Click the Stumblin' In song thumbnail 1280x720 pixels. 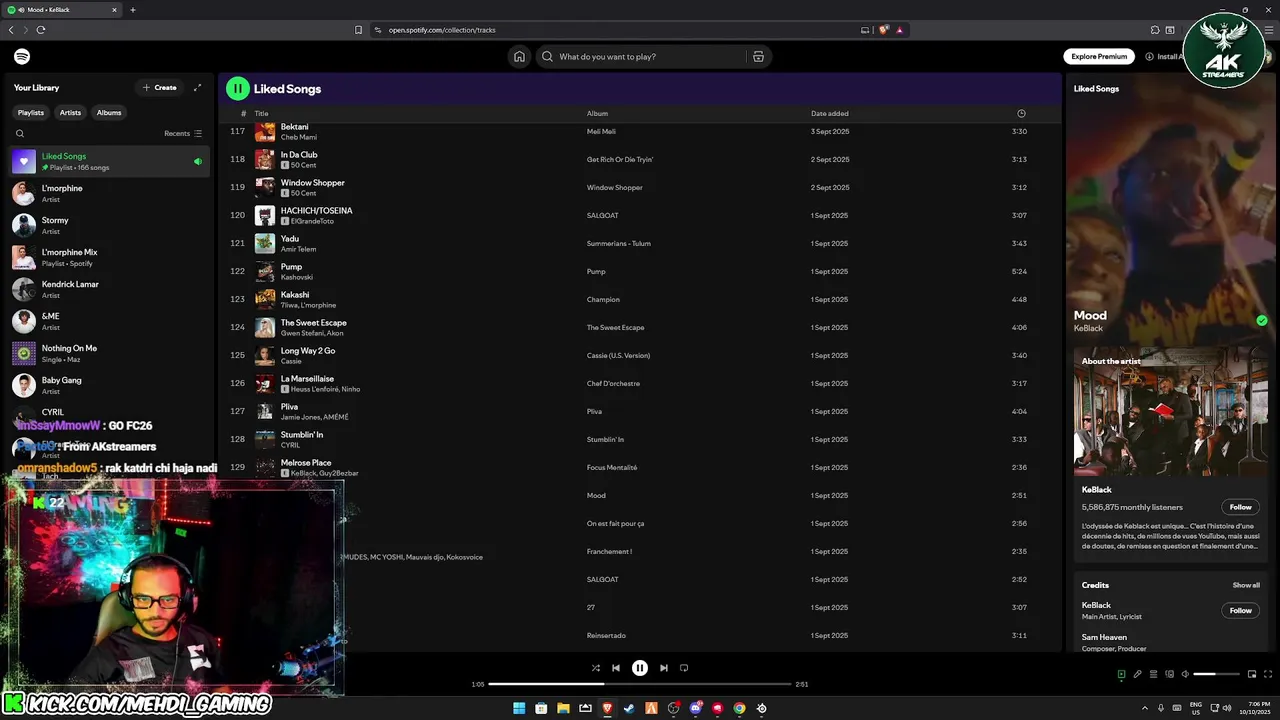click(x=265, y=439)
